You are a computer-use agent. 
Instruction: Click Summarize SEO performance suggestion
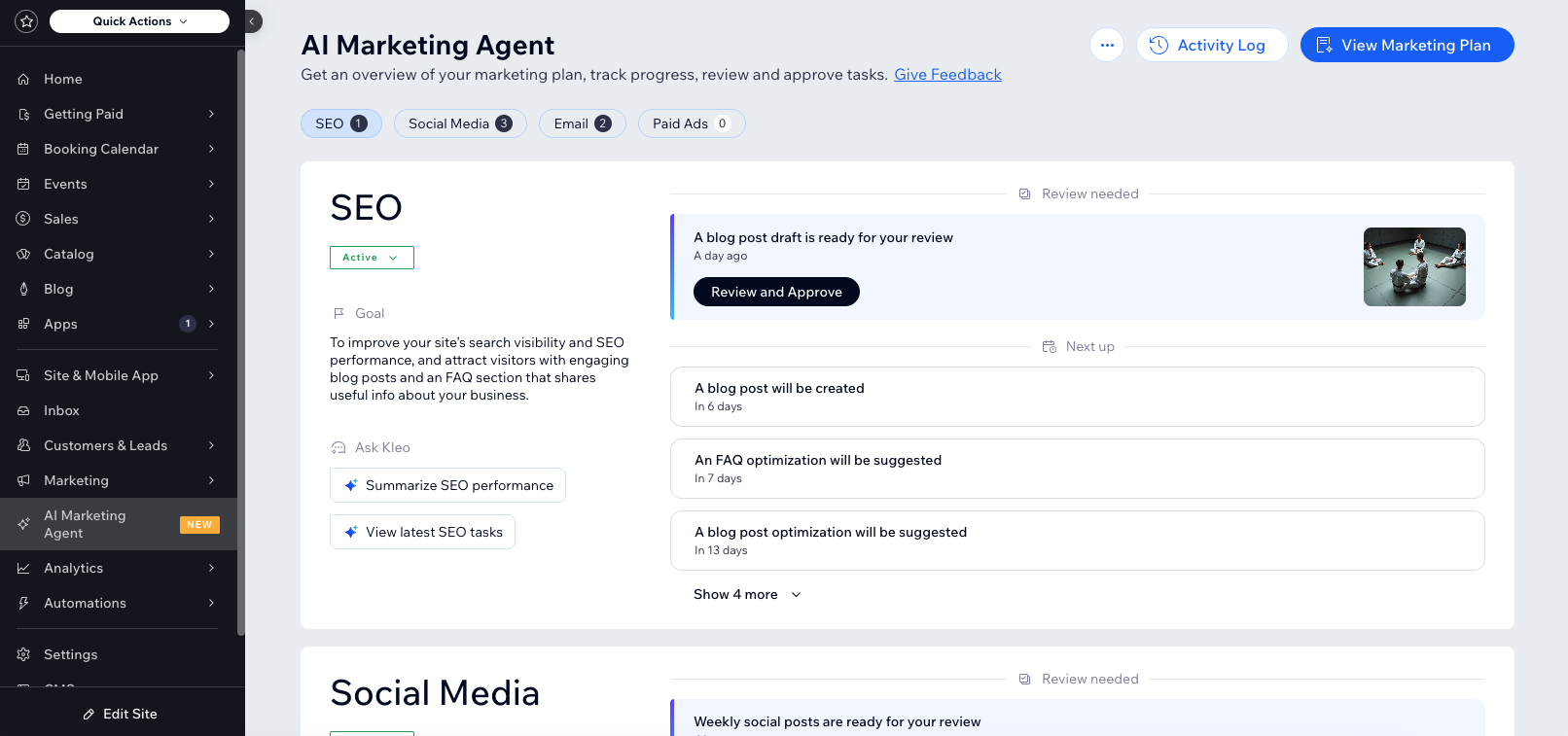447,485
